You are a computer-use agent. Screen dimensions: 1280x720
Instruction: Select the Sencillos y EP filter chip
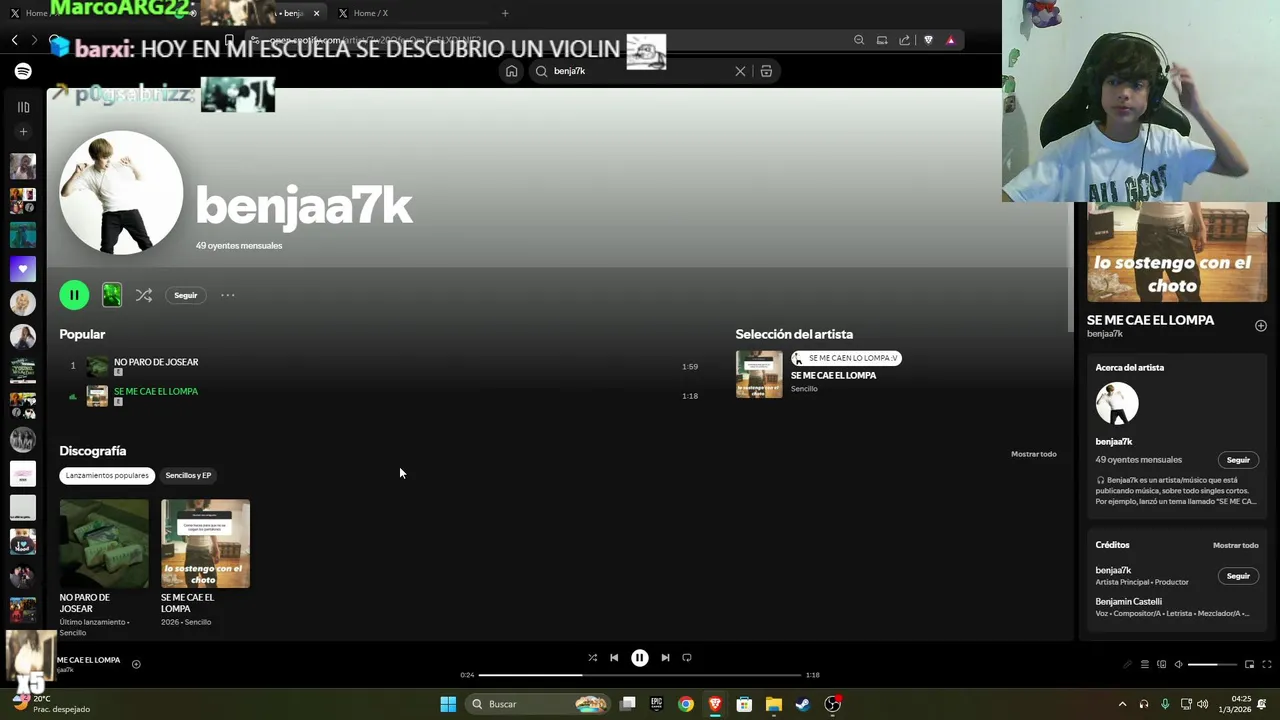[x=188, y=475]
